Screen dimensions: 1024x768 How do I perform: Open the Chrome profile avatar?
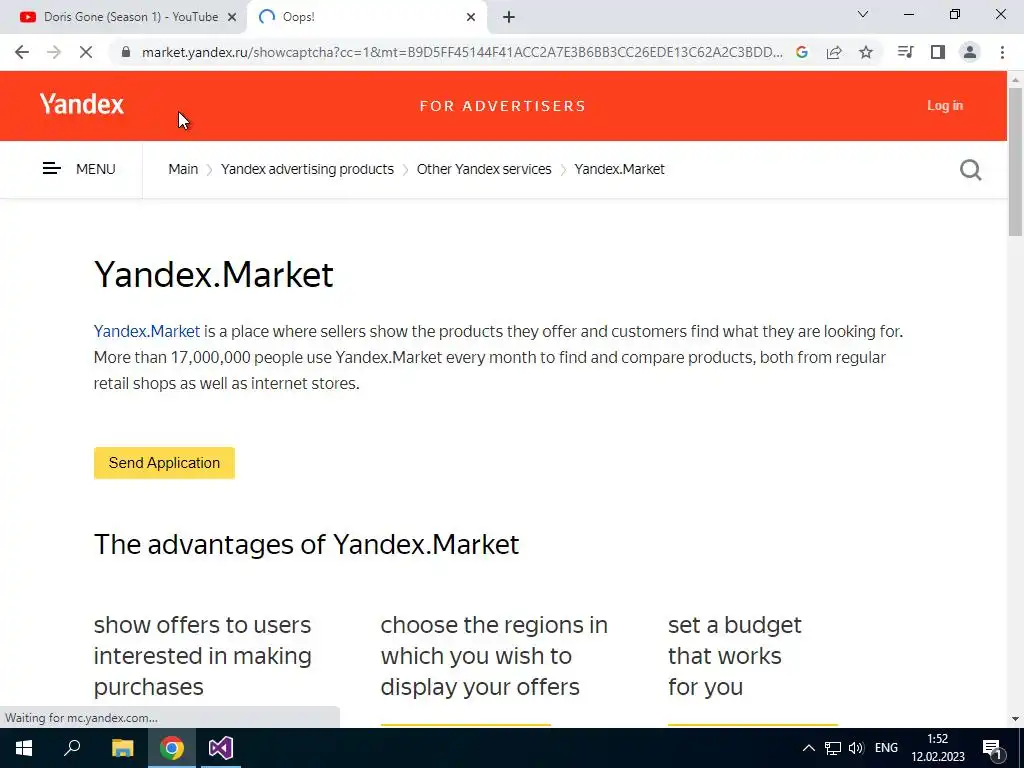(x=970, y=52)
